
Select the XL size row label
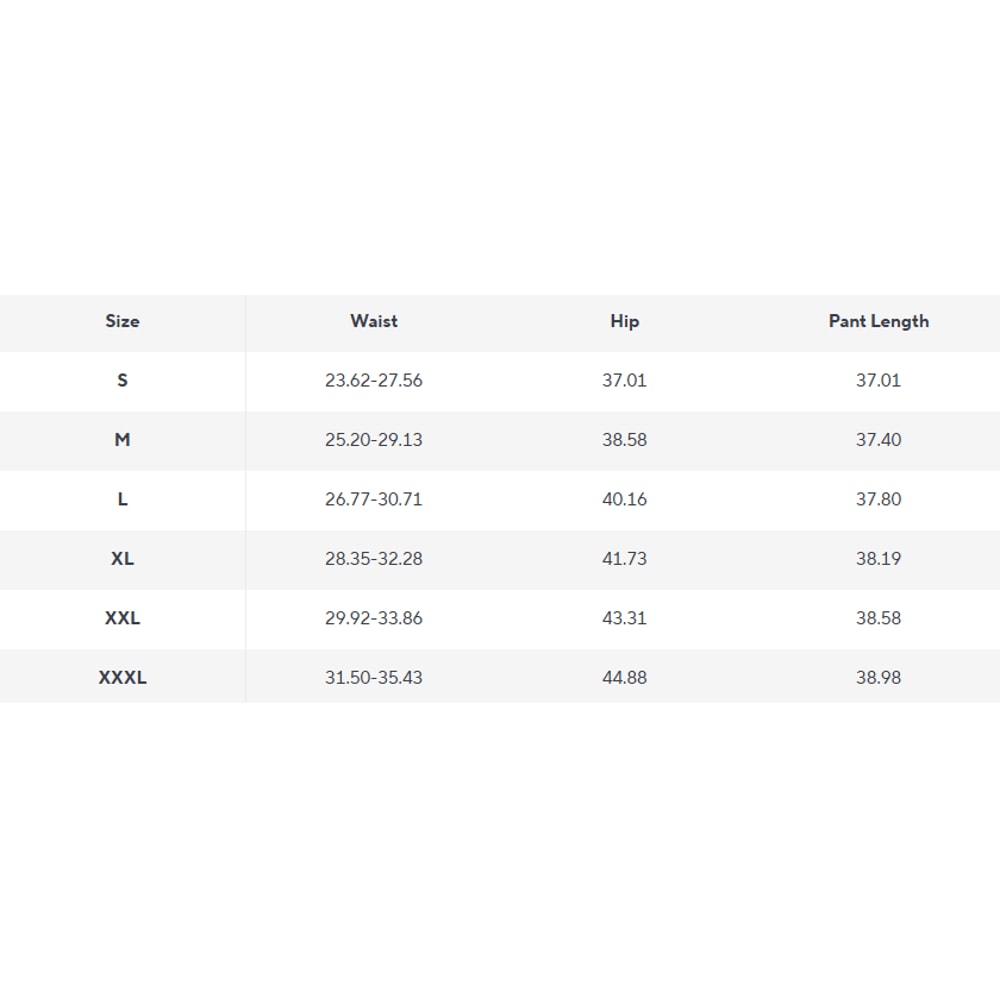[x=122, y=559]
